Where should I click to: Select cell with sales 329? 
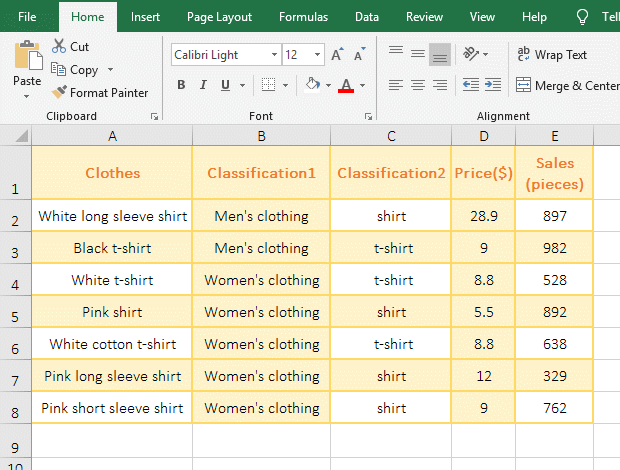(x=554, y=376)
